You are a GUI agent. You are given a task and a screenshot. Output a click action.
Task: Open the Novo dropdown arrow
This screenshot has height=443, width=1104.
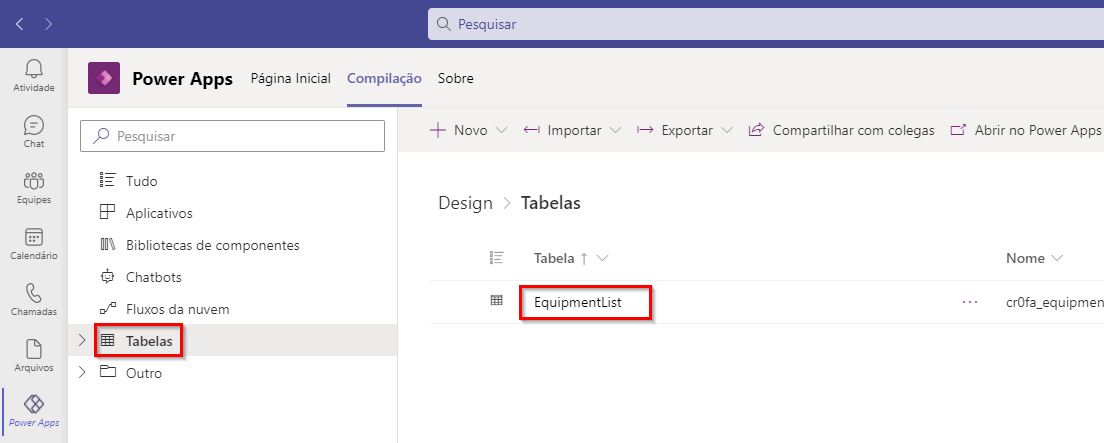pos(501,130)
